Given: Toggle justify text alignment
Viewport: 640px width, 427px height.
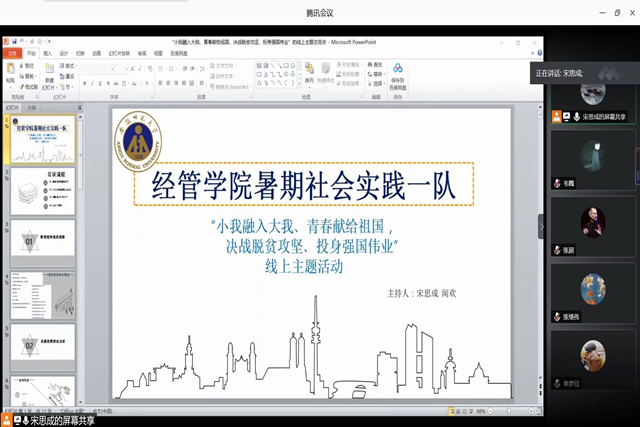Looking at the screenshot, I should [x=184, y=83].
